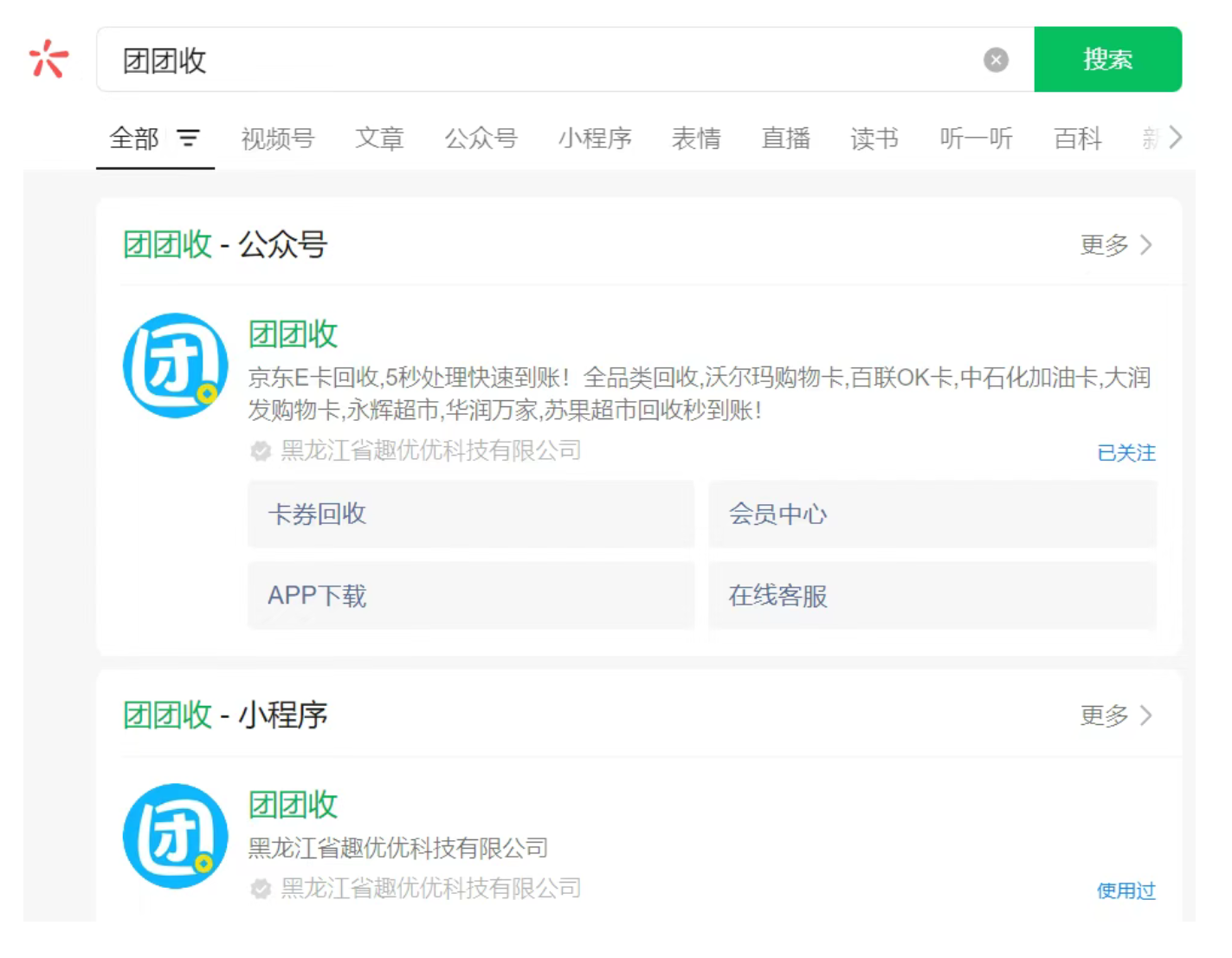Switch to the 公众号 tab
This screenshot has height=958, width=1232.
point(481,139)
